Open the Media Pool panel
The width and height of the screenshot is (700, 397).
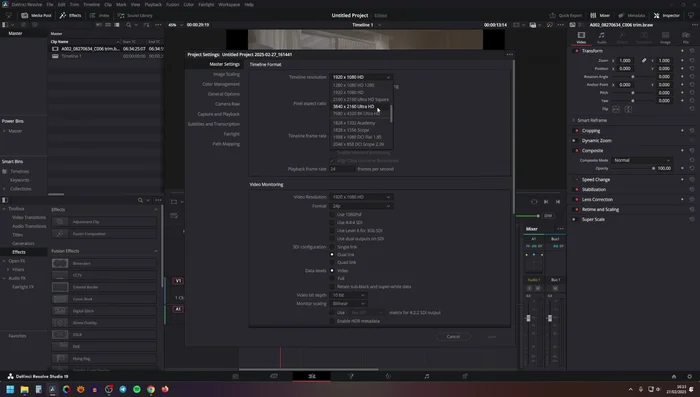coord(36,15)
